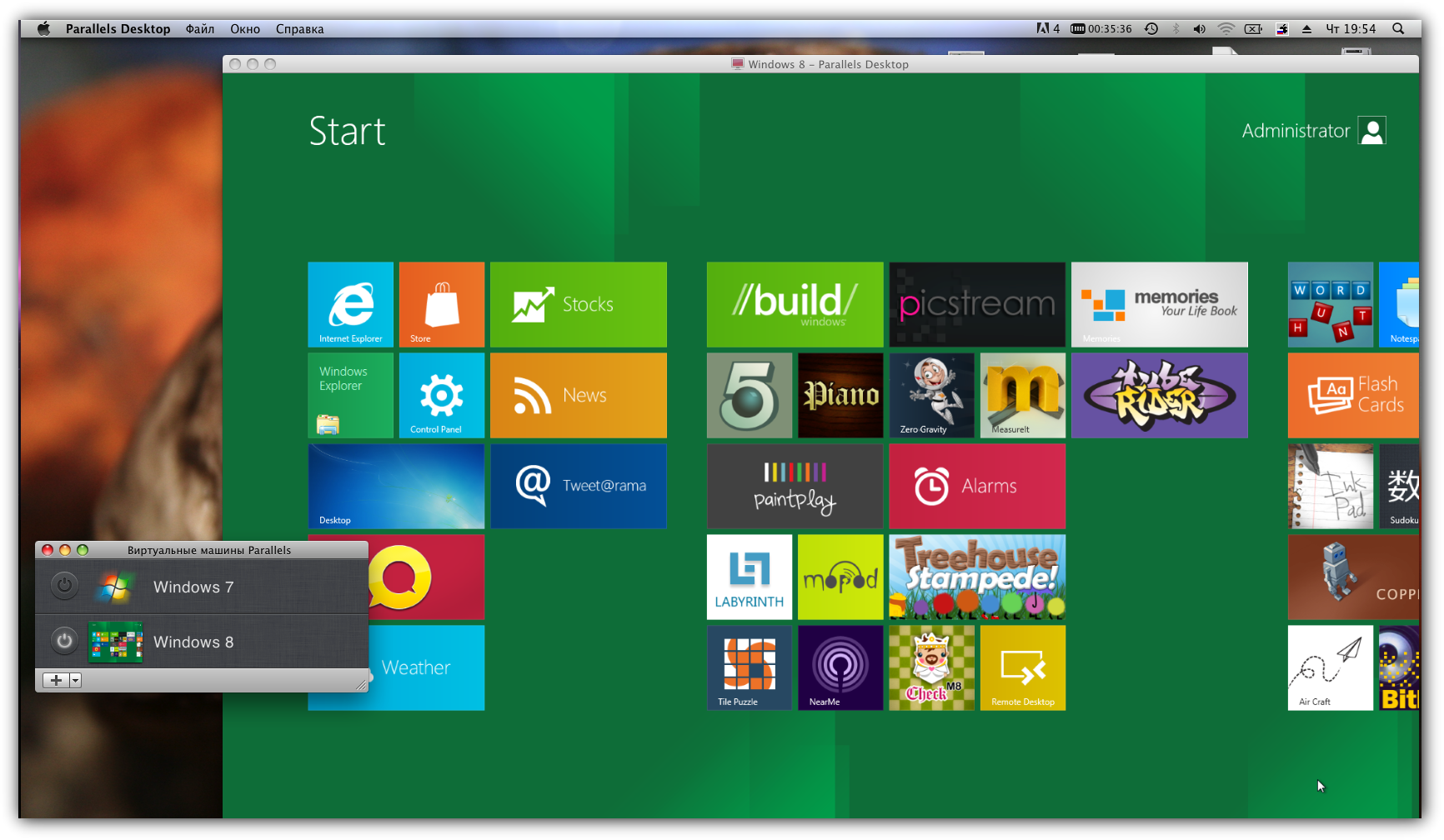Screen dimensions: 1444x840
Task: Open the Store tile
Action: [441, 304]
